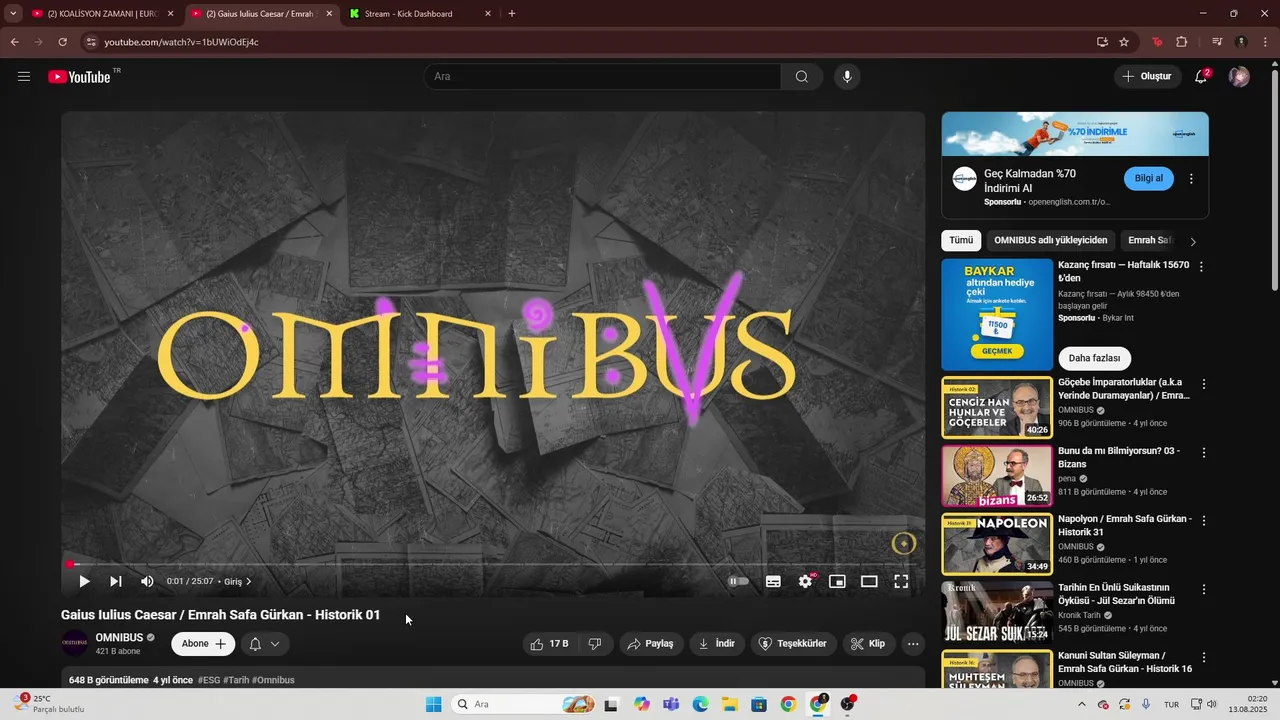Viewport: 1280px width, 720px height.
Task: Install app icon in address bar
Action: (x=1102, y=42)
